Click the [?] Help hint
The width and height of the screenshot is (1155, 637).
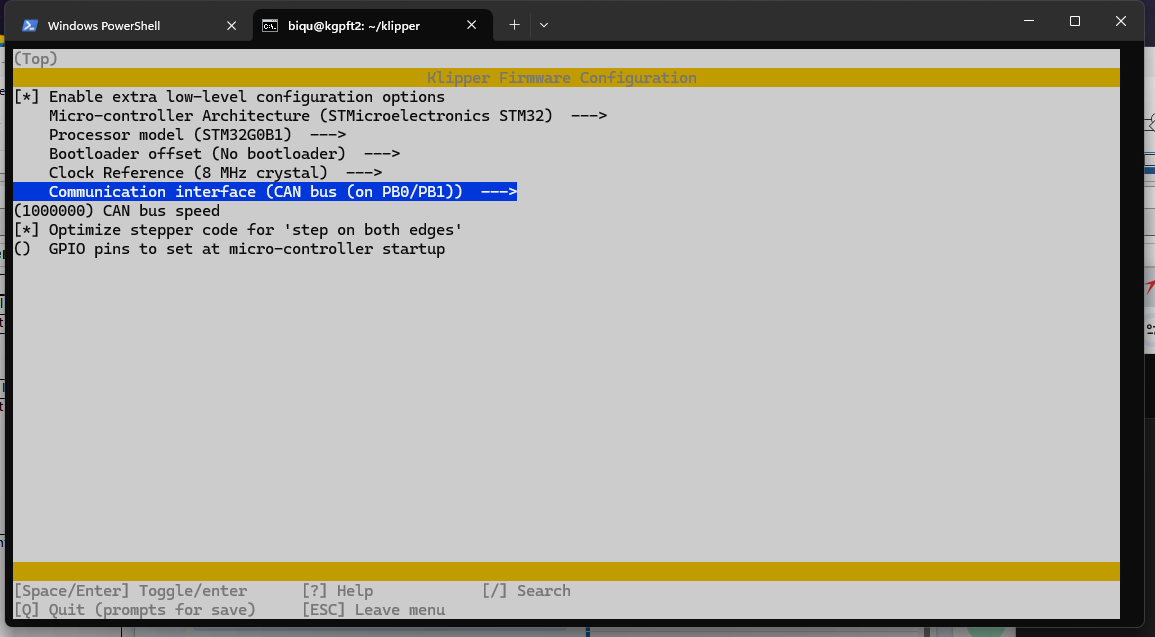tap(337, 591)
